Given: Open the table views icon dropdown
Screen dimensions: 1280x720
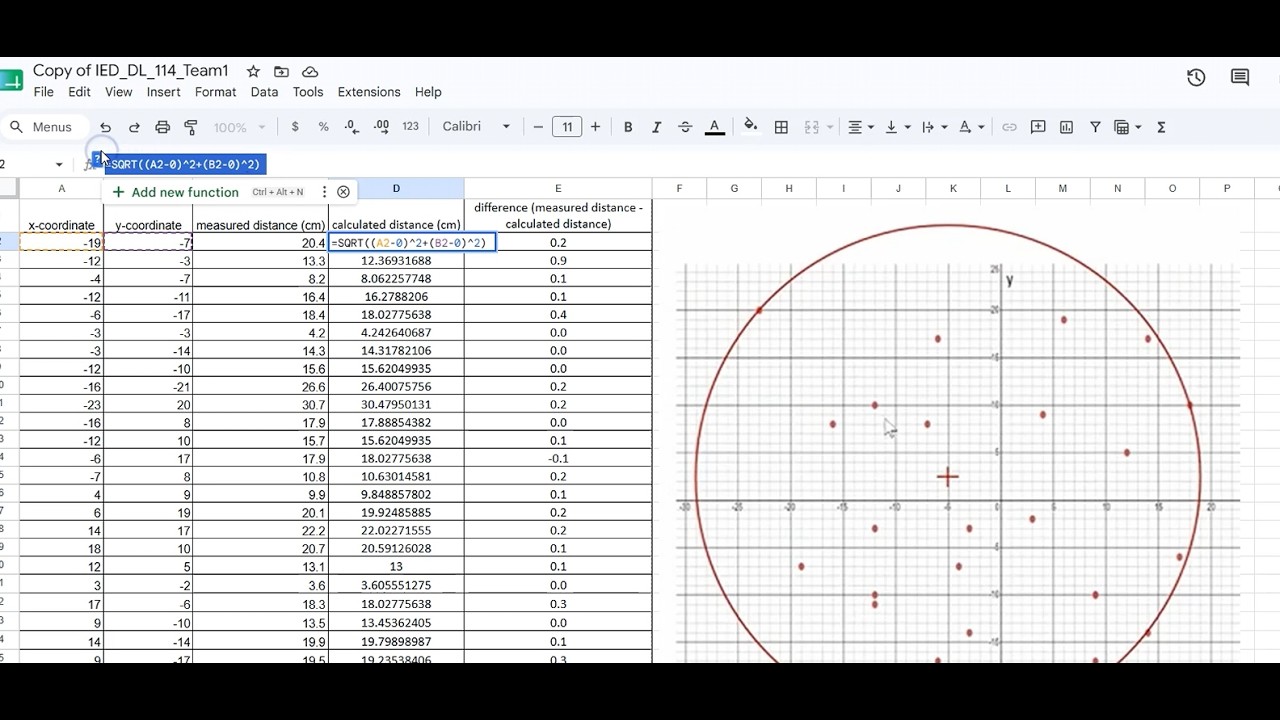Looking at the screenshot, I should (x=1128, y=127).
